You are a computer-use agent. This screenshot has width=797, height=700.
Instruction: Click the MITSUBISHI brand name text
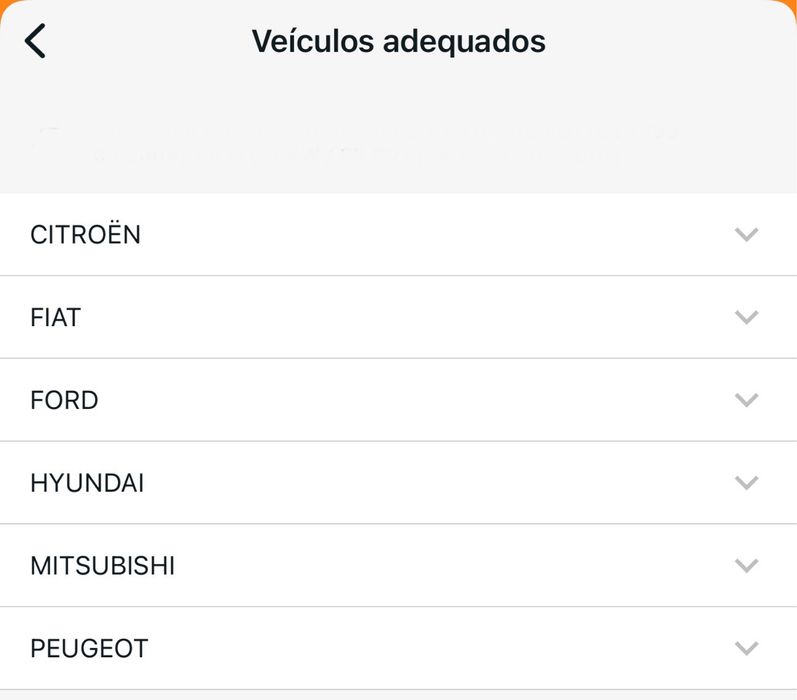click(103, 566)
